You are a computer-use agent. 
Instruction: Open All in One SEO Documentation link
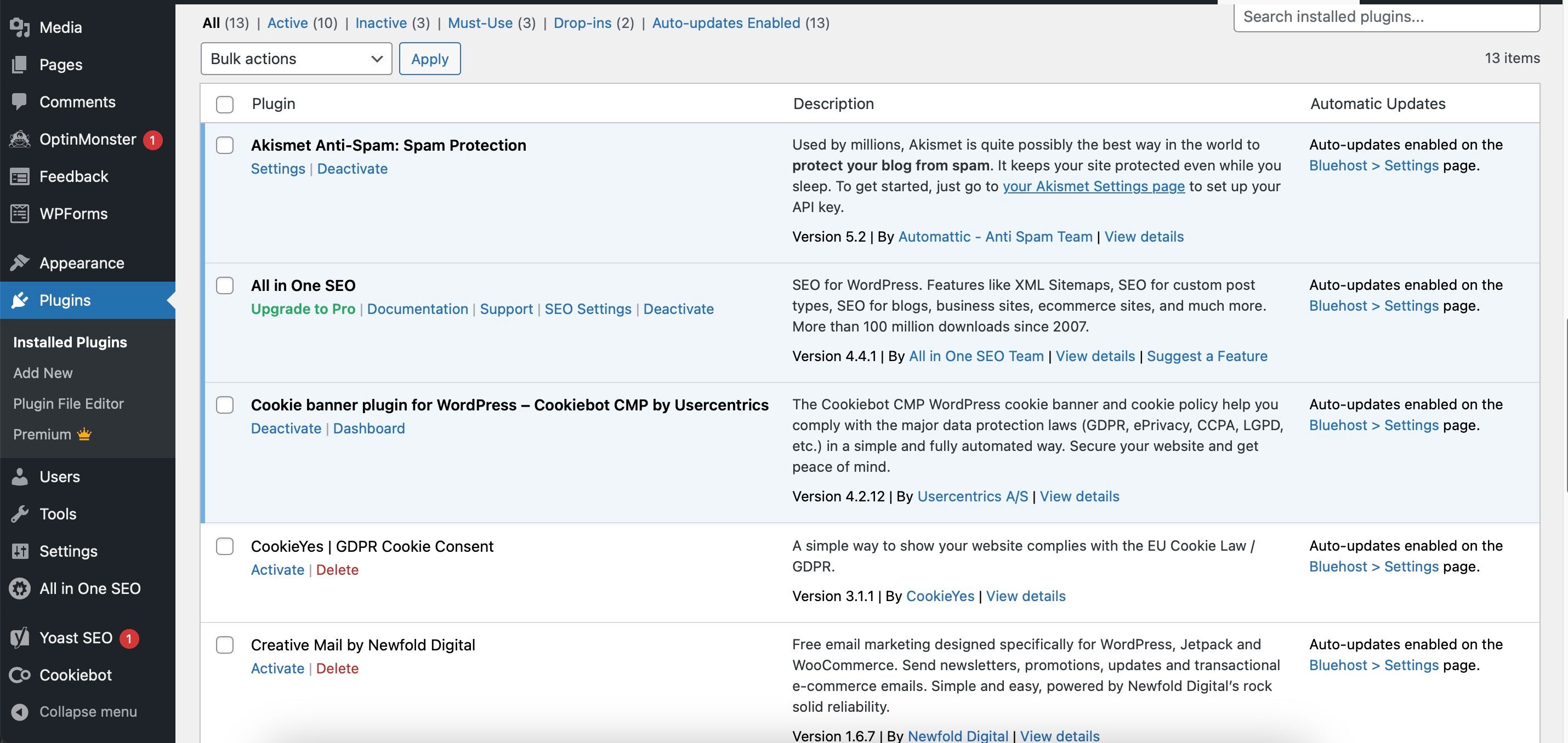[418, 309]
